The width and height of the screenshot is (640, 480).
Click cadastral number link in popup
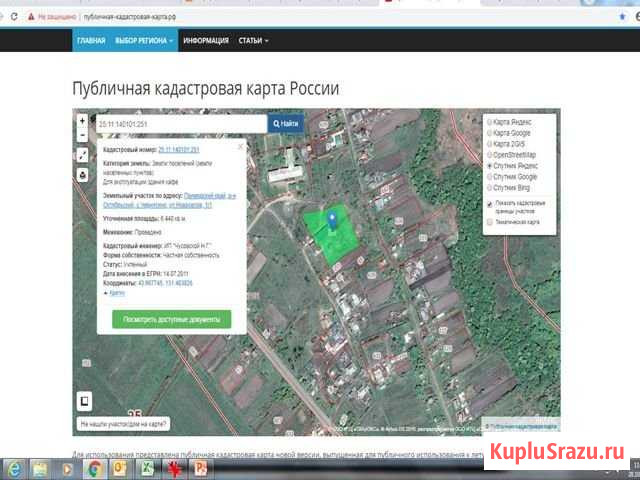[x=179, y=150]
